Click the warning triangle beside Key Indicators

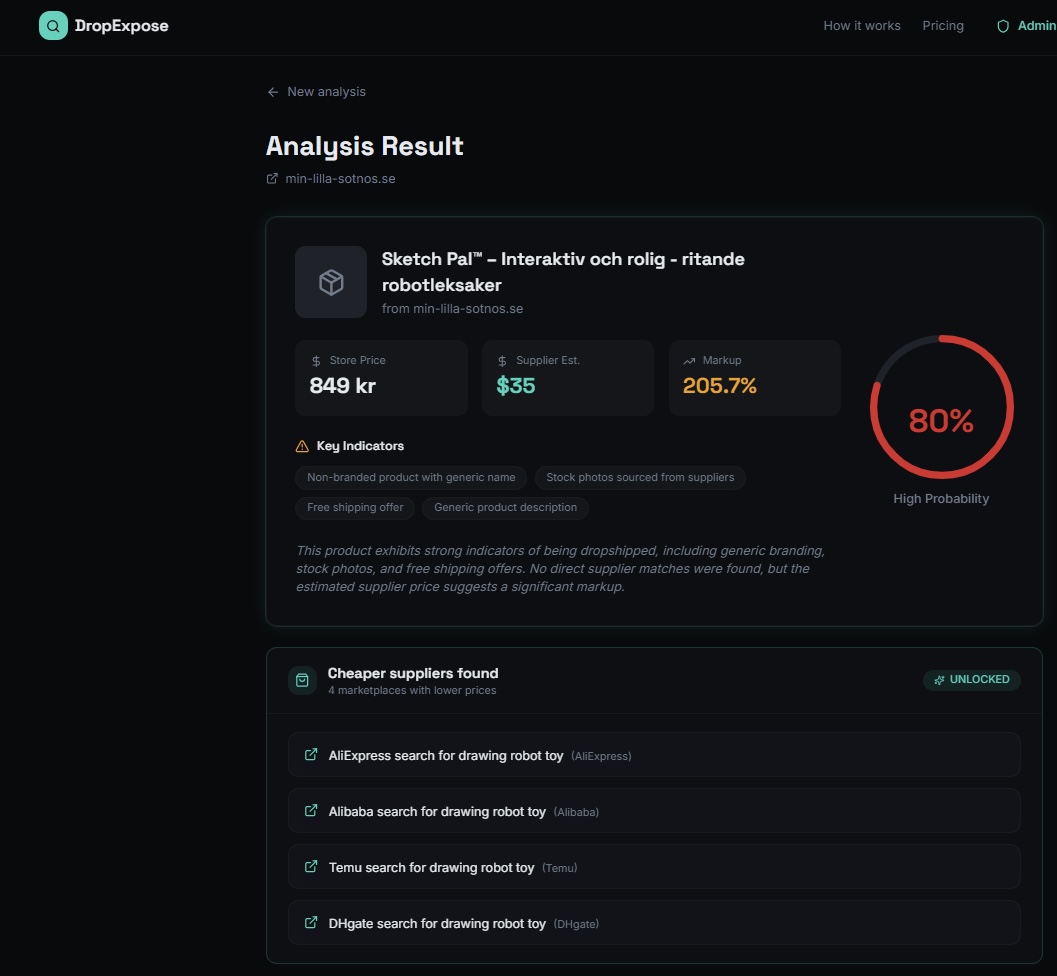point(301,446)
